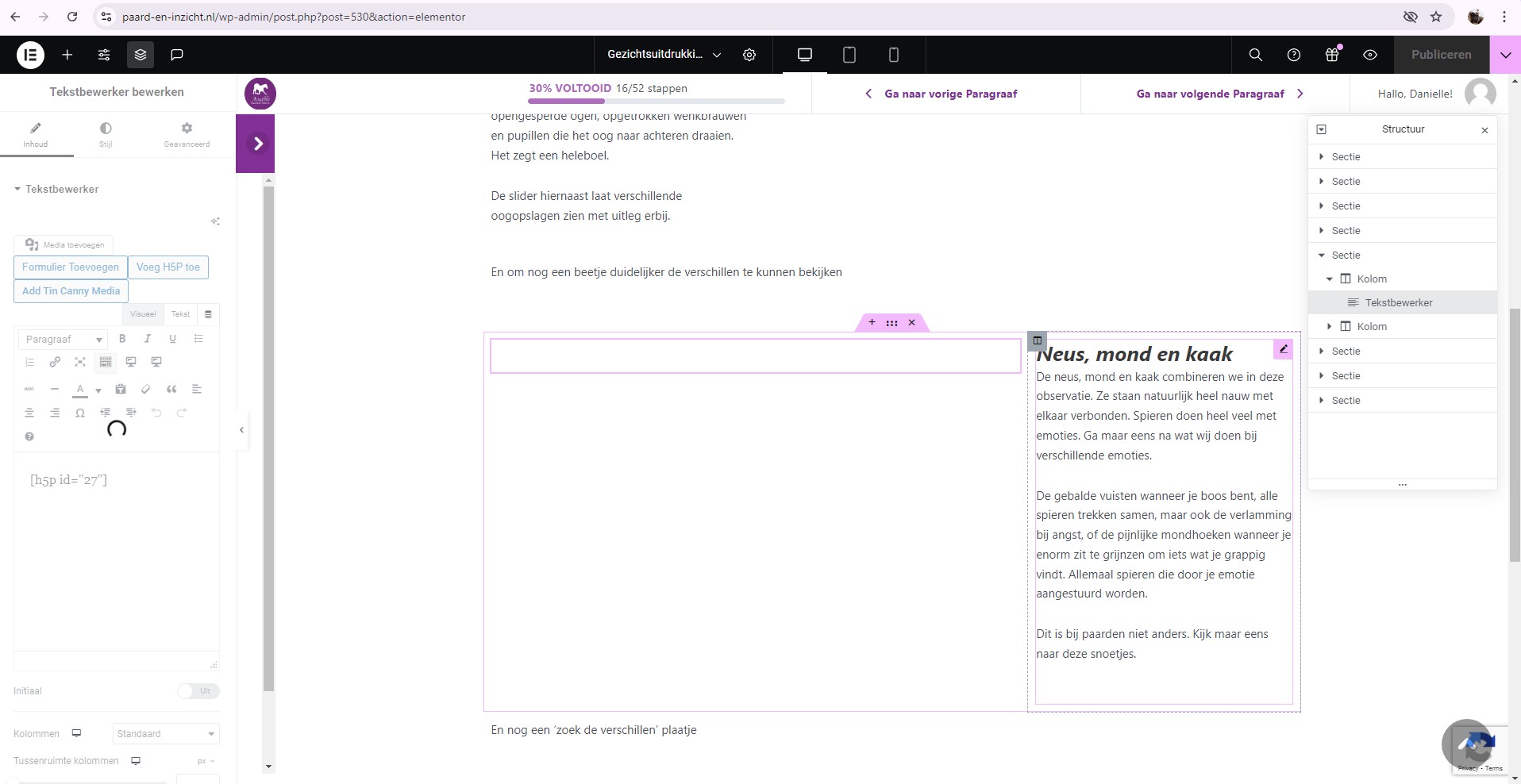Open the document title Gezichtsuitdrukki dropdown
This screenshot has height=784, width=1521.
click(664, 55)
